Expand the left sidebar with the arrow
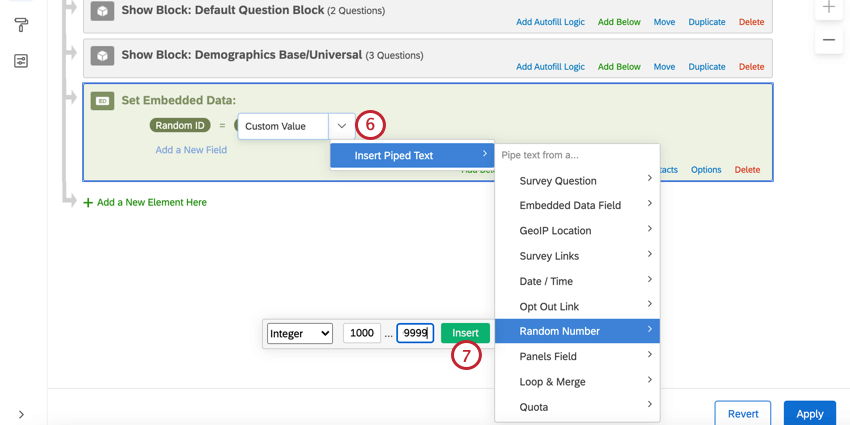Image resolution: width=850 pixels, height=425 pixels. click(21, 414)
